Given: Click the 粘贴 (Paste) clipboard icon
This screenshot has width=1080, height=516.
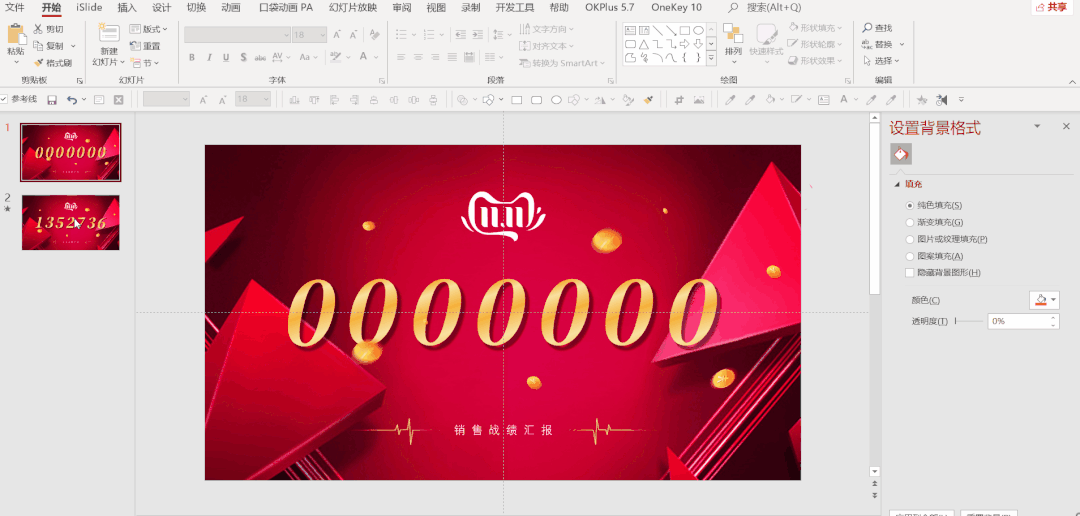Looking at the screenshot, I should (x=16, y=34).
